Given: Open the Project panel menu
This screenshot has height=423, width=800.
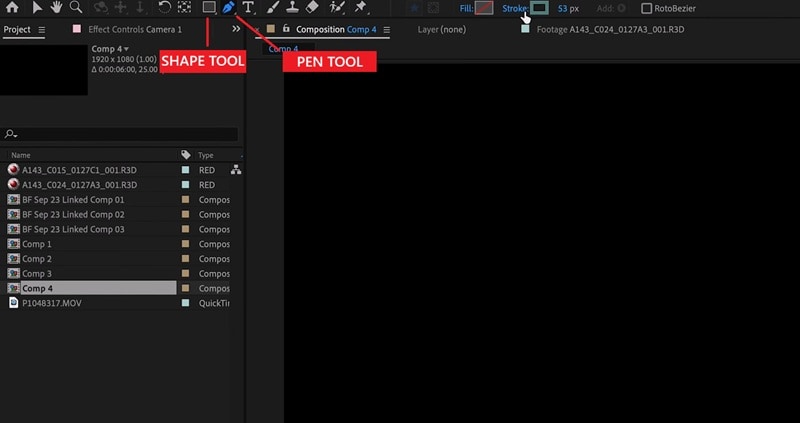Looking at the screenshot, I should coord(41,30).
